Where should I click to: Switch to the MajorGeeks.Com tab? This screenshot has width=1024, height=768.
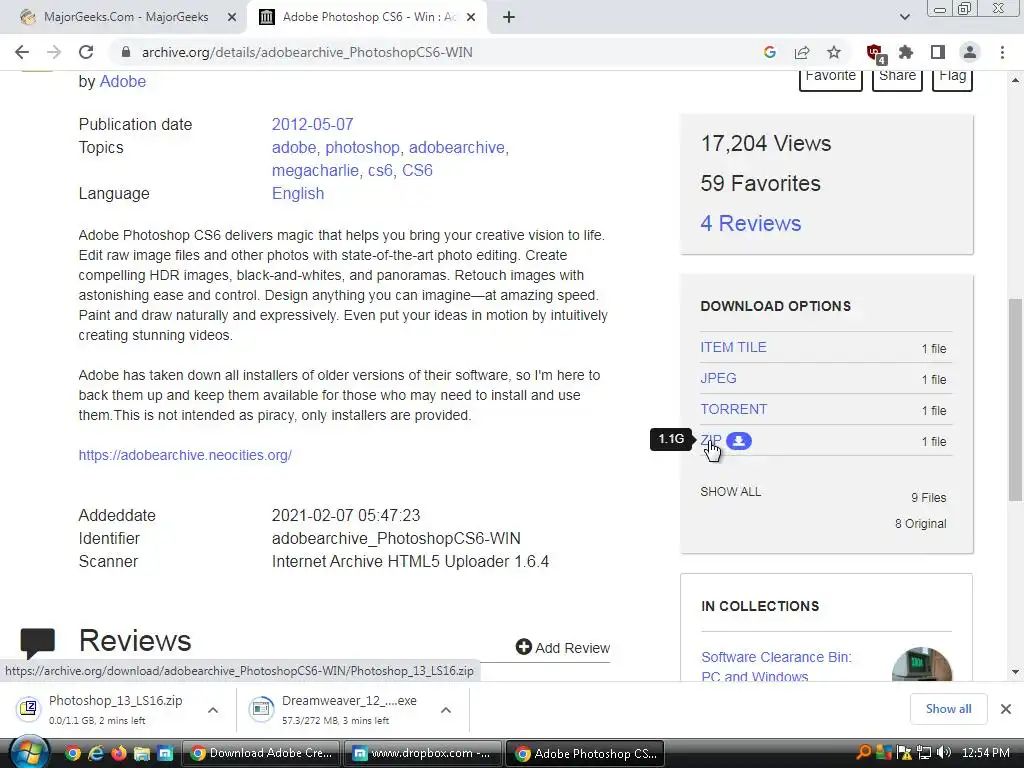coord(126,17)
